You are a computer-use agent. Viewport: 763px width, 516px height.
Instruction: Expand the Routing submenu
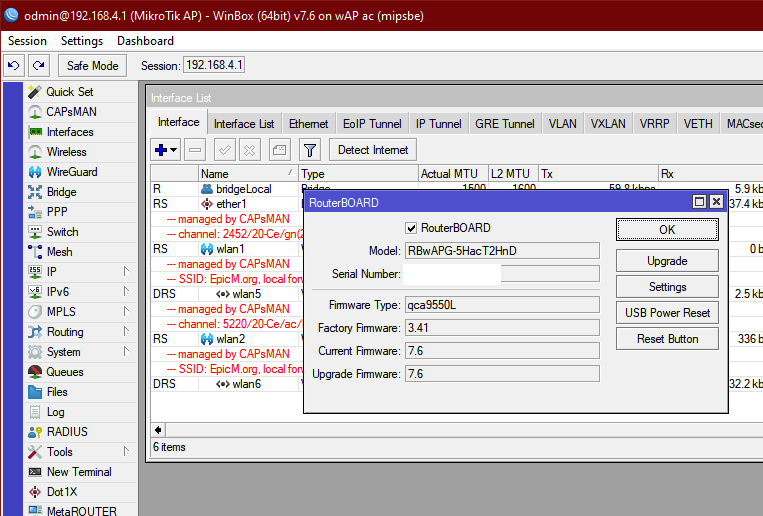click(x=65, y=332)
